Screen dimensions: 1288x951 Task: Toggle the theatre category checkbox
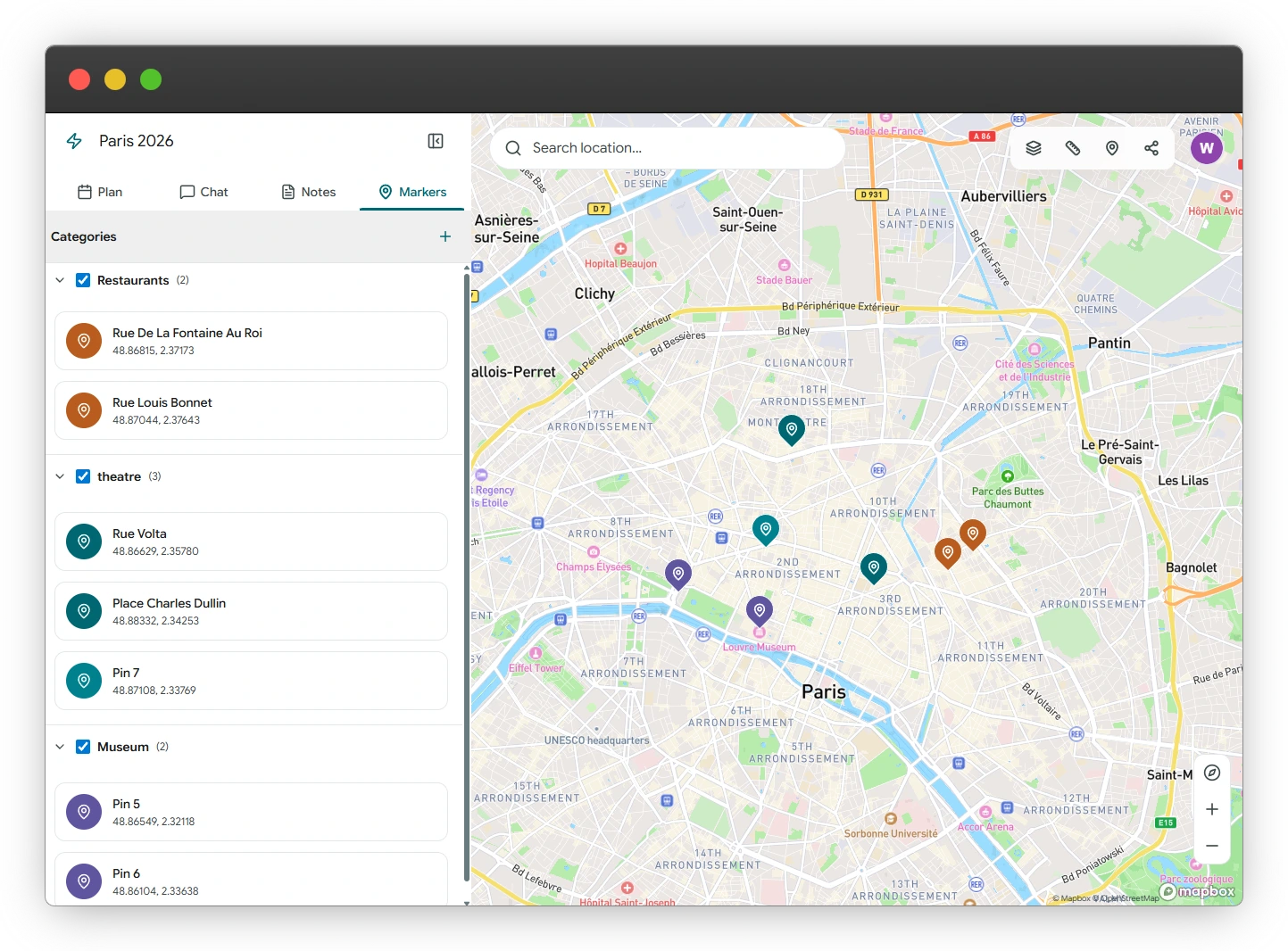pos(83,476)
